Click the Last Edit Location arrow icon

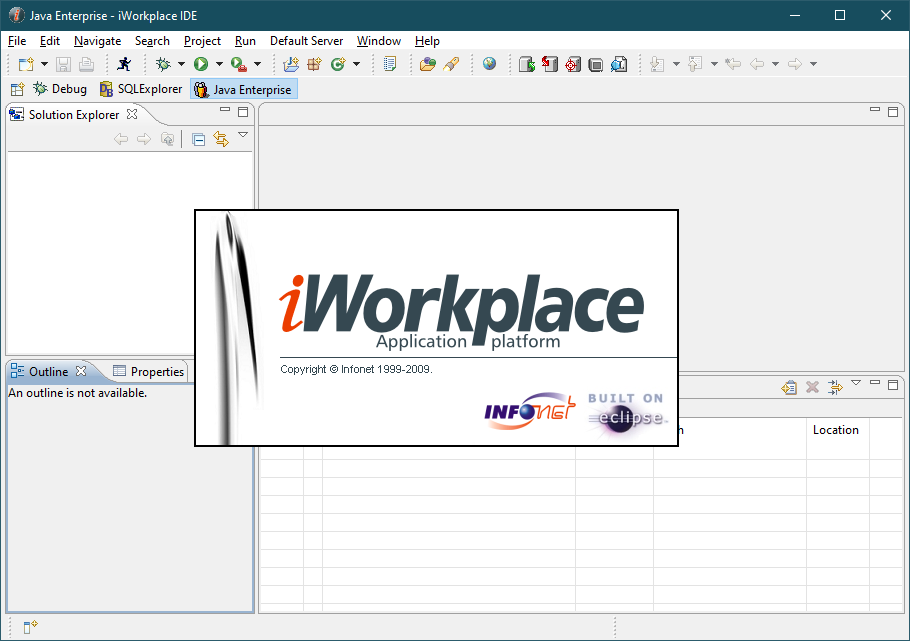(x=733, y=64)
